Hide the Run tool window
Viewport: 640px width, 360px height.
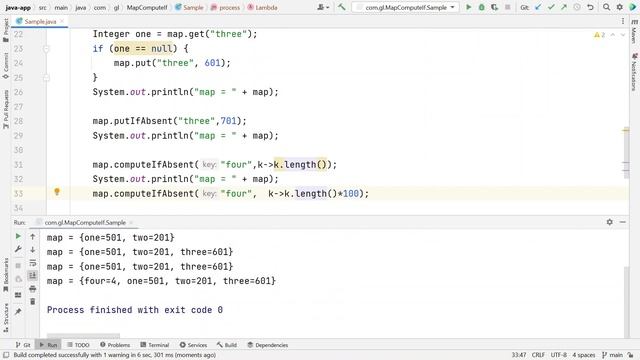622,222
